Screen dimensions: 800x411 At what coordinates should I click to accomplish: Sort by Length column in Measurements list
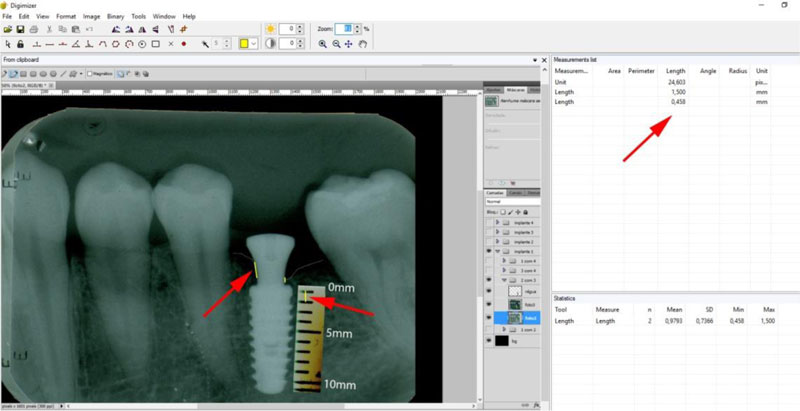(676, 71)
